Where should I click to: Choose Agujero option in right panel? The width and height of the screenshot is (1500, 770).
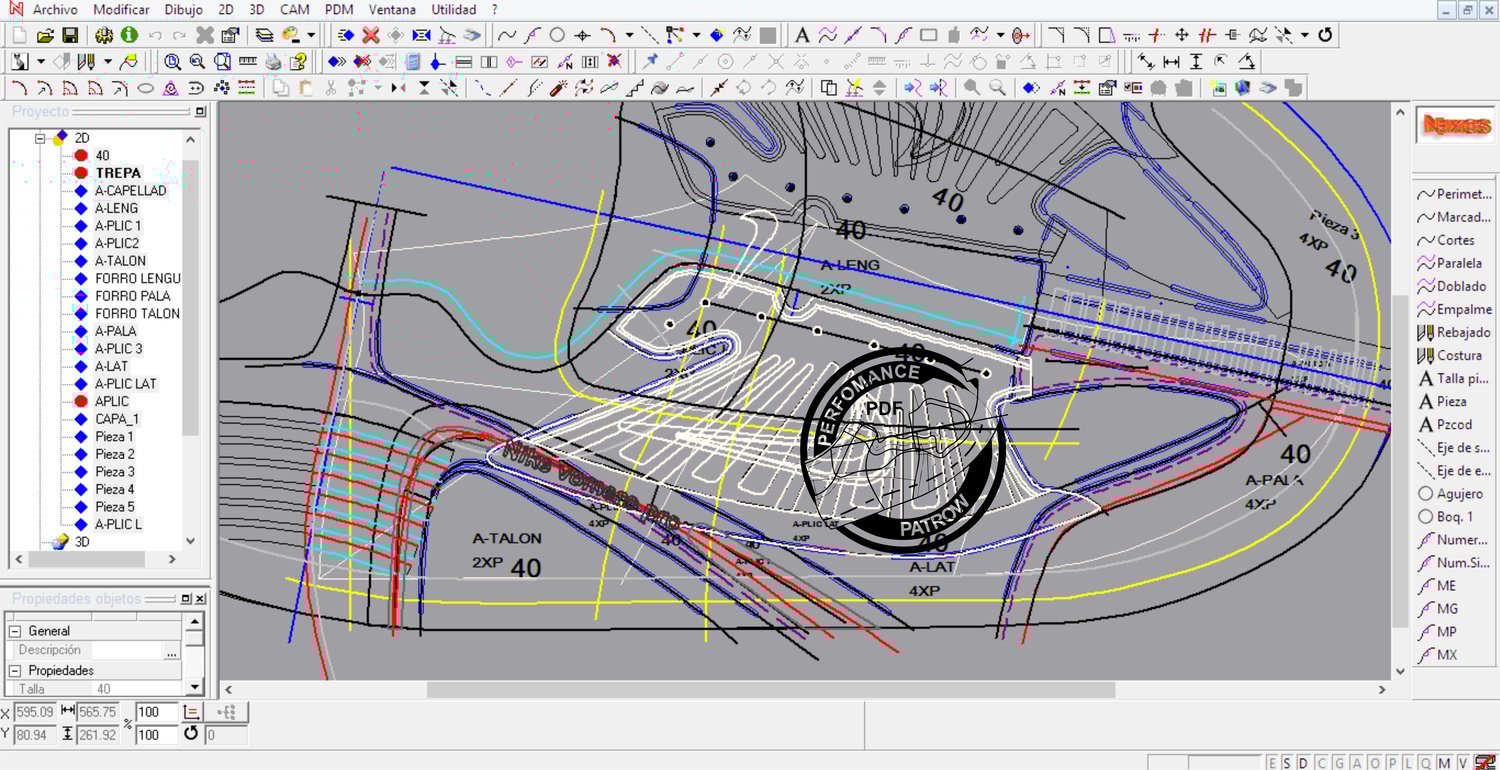pyautogui.click(x=1451, y=493)
